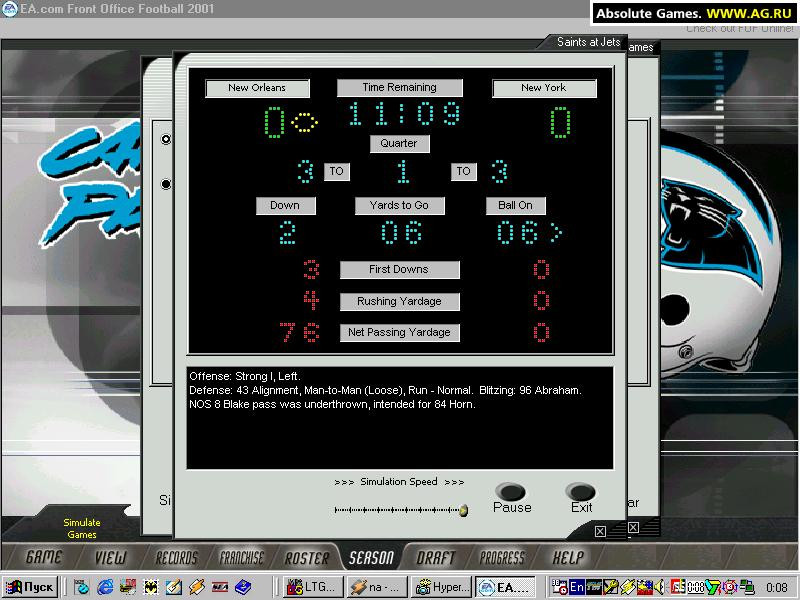Screen dimensions: 800x600
Task: Click the New Orleans team label
Action: click(x=257, y=88)
